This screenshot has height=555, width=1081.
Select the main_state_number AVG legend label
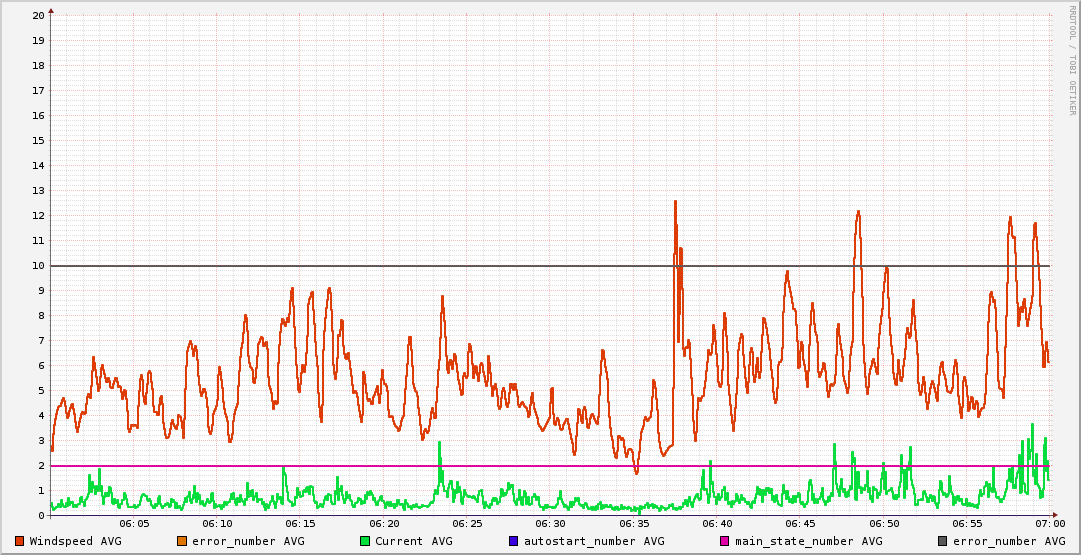(x=809, y=541)
